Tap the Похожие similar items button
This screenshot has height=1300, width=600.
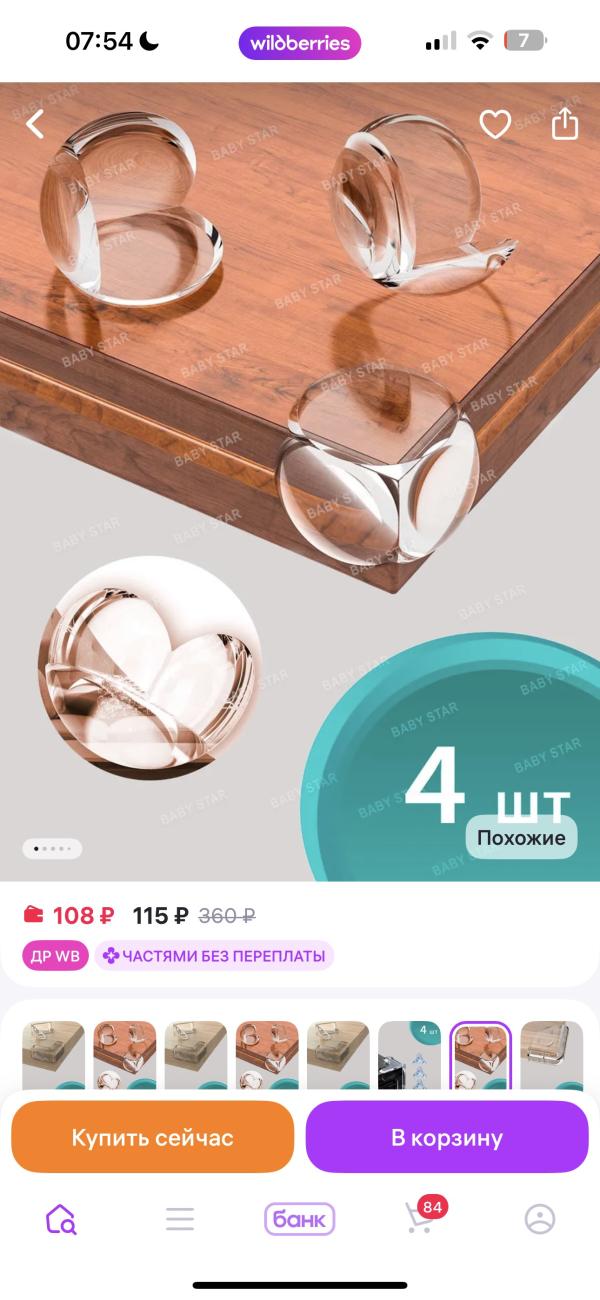coord(521,838)
